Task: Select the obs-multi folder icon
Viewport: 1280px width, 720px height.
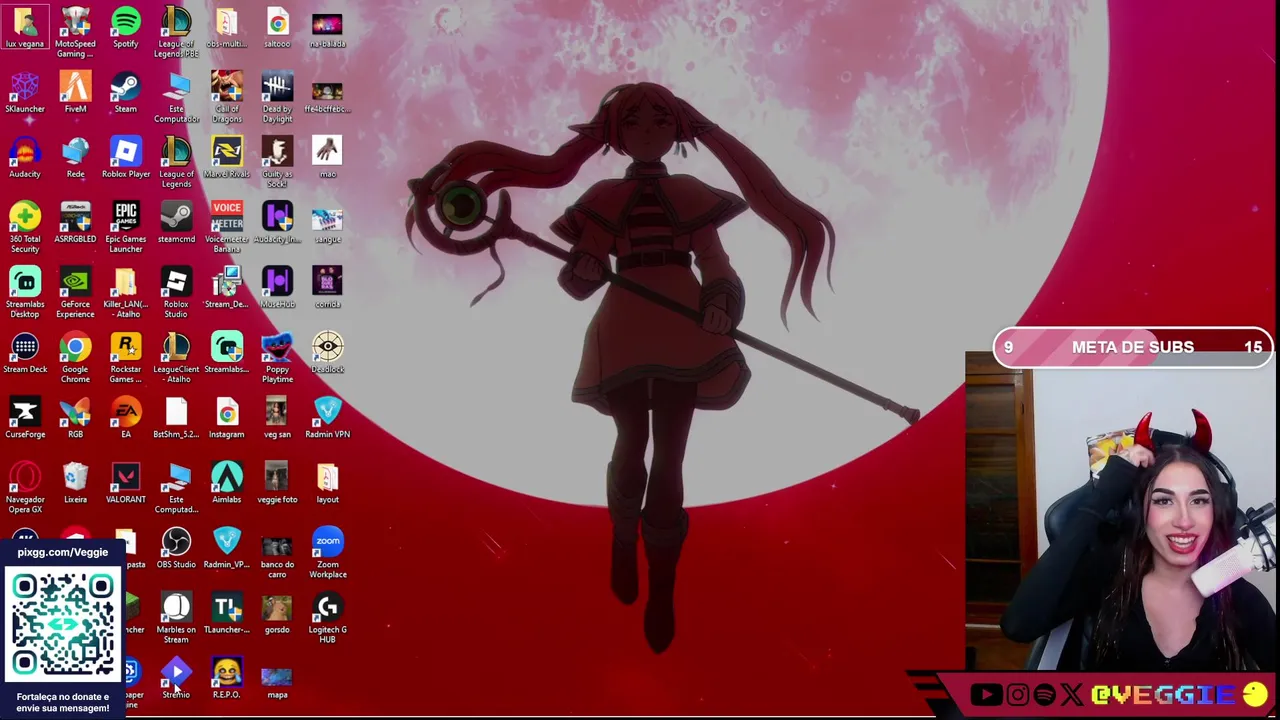Action: click(x=227, y=28)
